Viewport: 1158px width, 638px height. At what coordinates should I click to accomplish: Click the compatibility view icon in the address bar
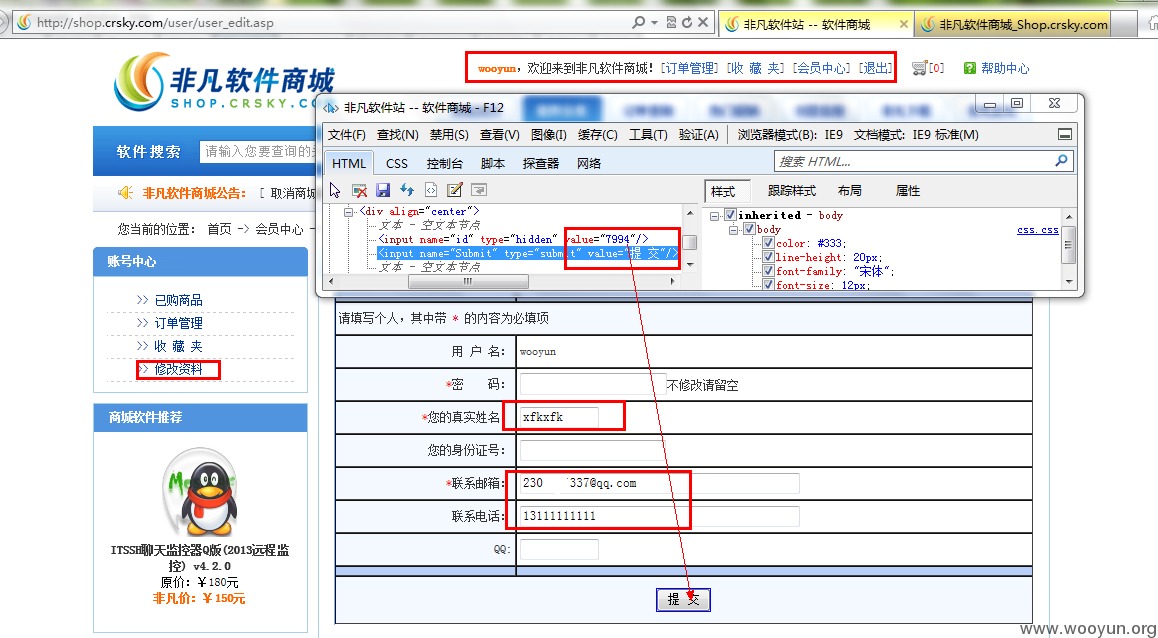(x=671, y=22)
